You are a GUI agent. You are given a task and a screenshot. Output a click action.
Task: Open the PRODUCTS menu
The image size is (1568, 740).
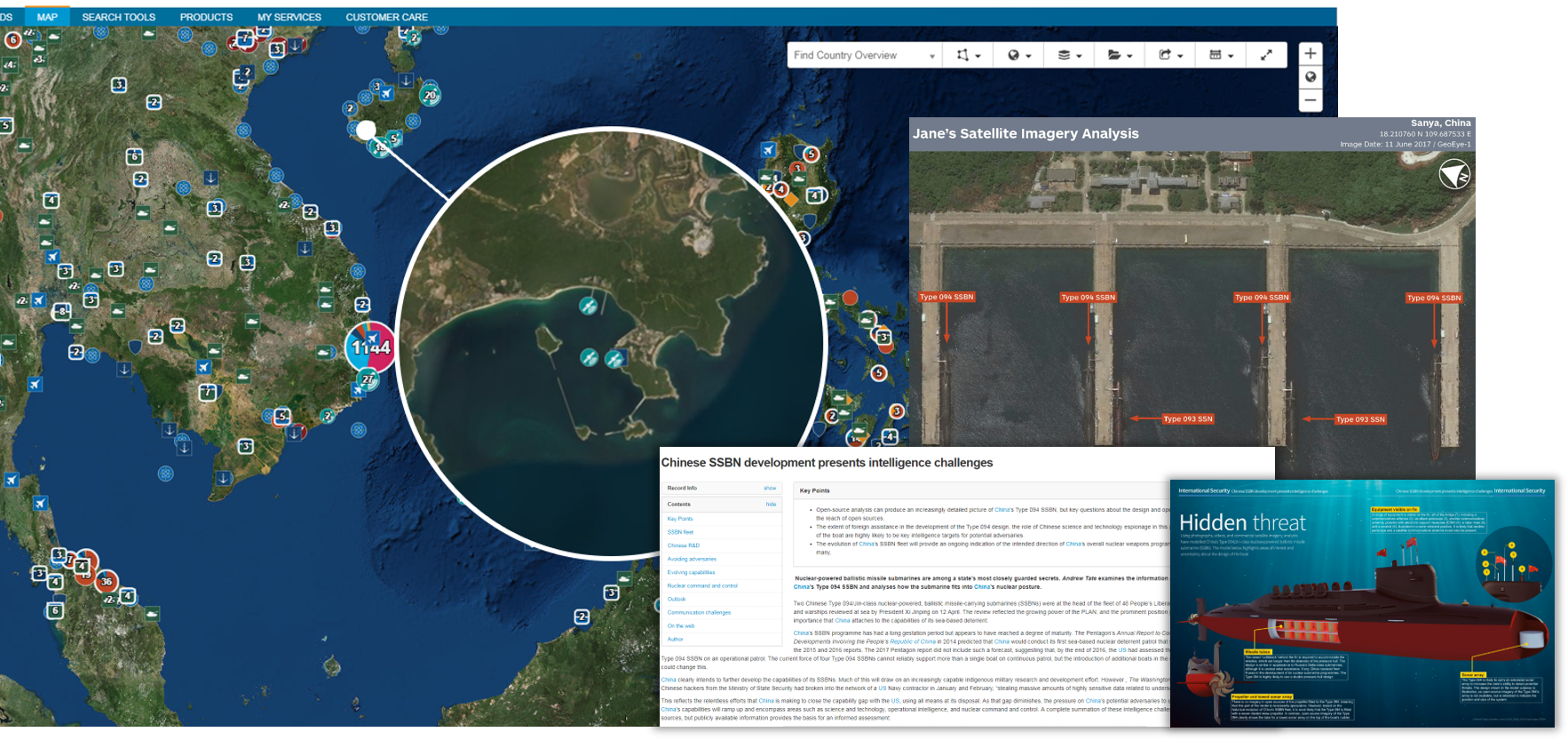(206, 17)
